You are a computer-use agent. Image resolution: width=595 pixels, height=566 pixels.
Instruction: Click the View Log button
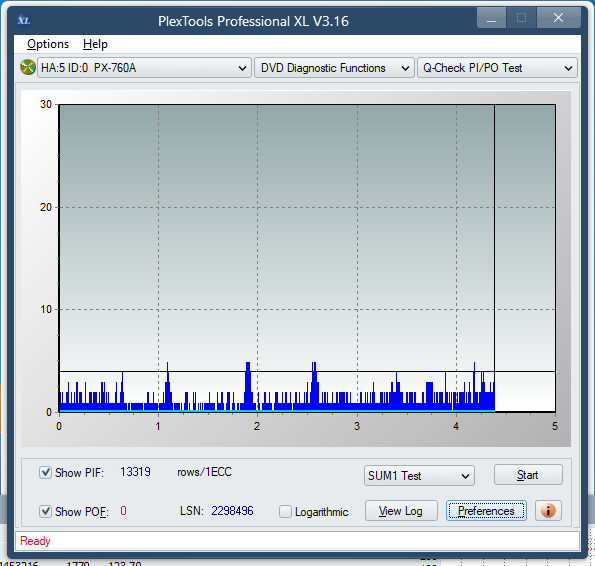[401, 511]
